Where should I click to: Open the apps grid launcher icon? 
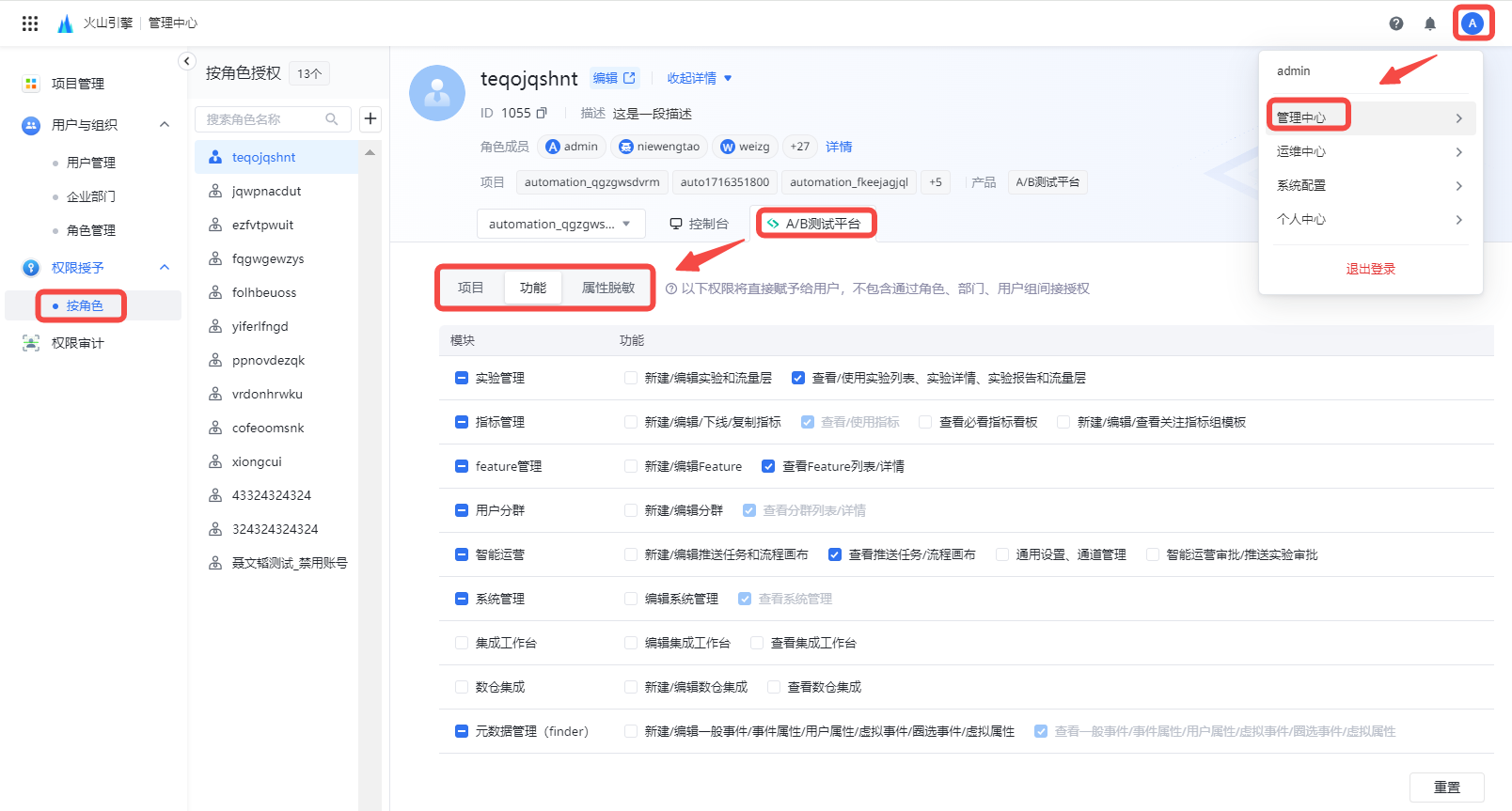pyautogui.click(x=30, y=23)
